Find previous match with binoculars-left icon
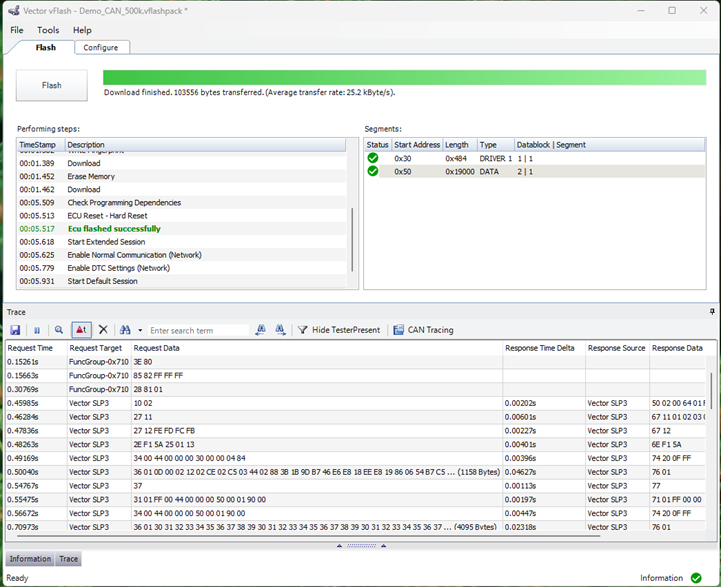The image size is (721, 587). [261, 330]
